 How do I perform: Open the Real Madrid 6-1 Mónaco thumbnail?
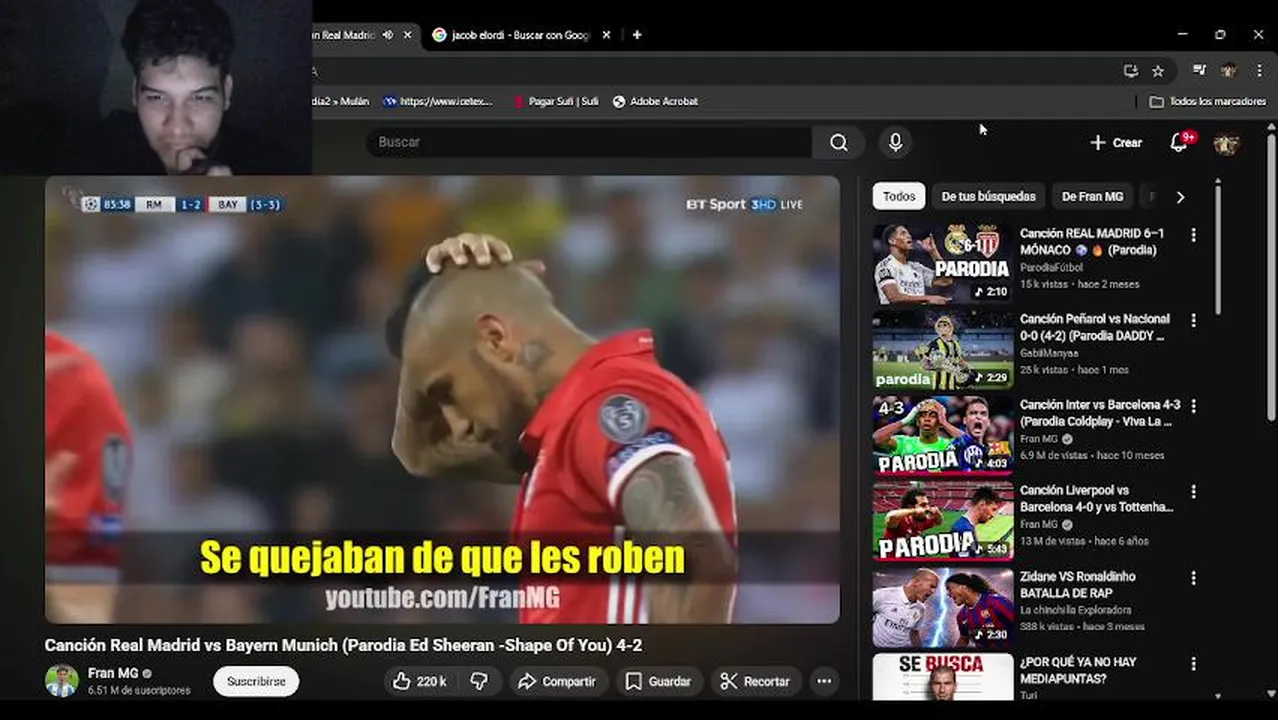pos(942,264)
